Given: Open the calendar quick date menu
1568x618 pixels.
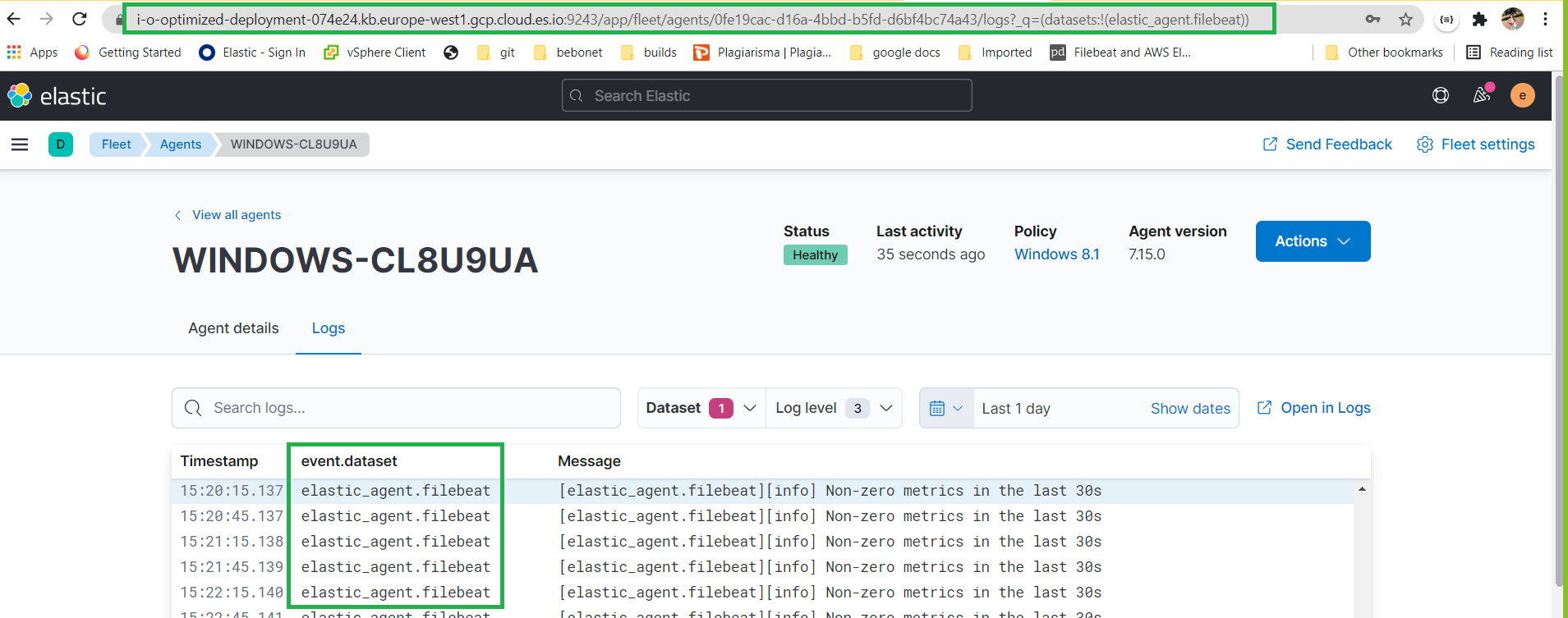Looking at the screenshot, I should tap(946, 408).
